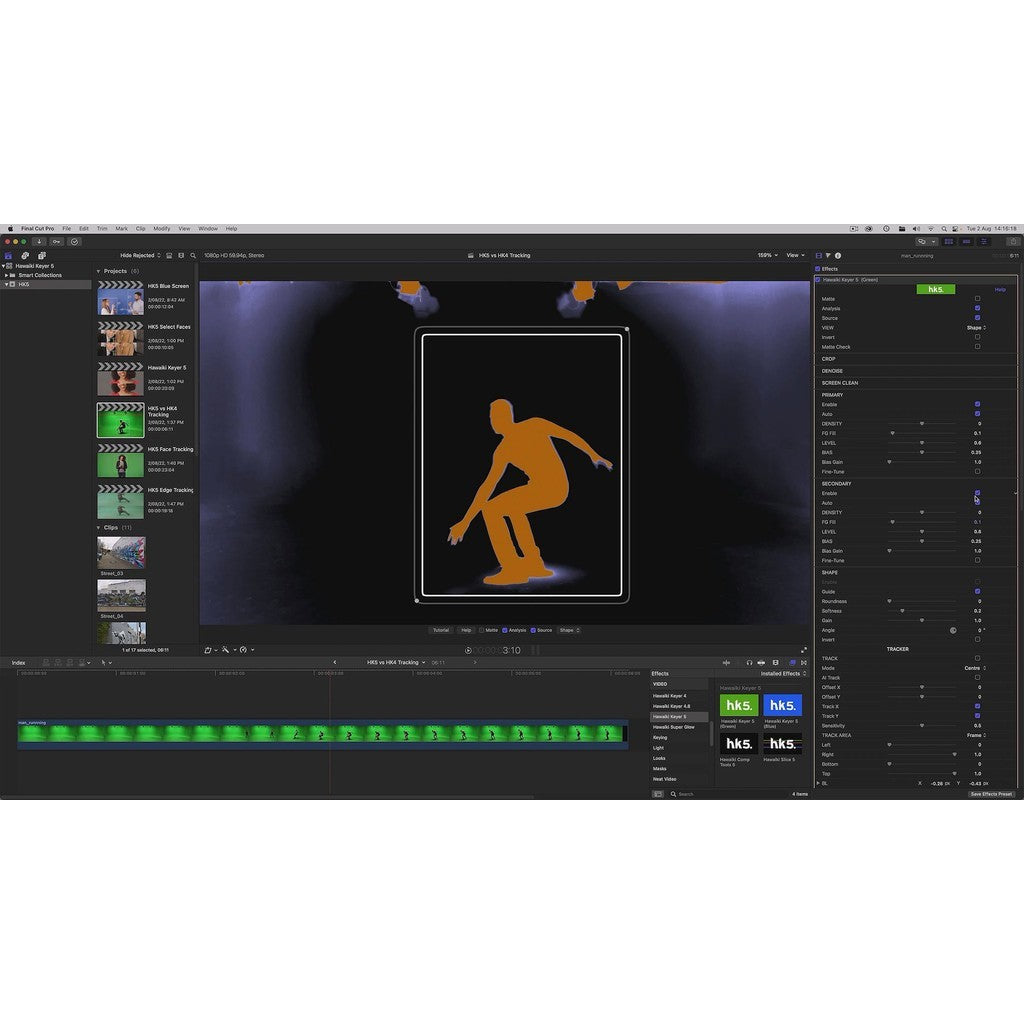The height and width of the screenshot is (1024, 1024).
Task: Open the Photos and Audio sidebar icon
Action: 25,255
